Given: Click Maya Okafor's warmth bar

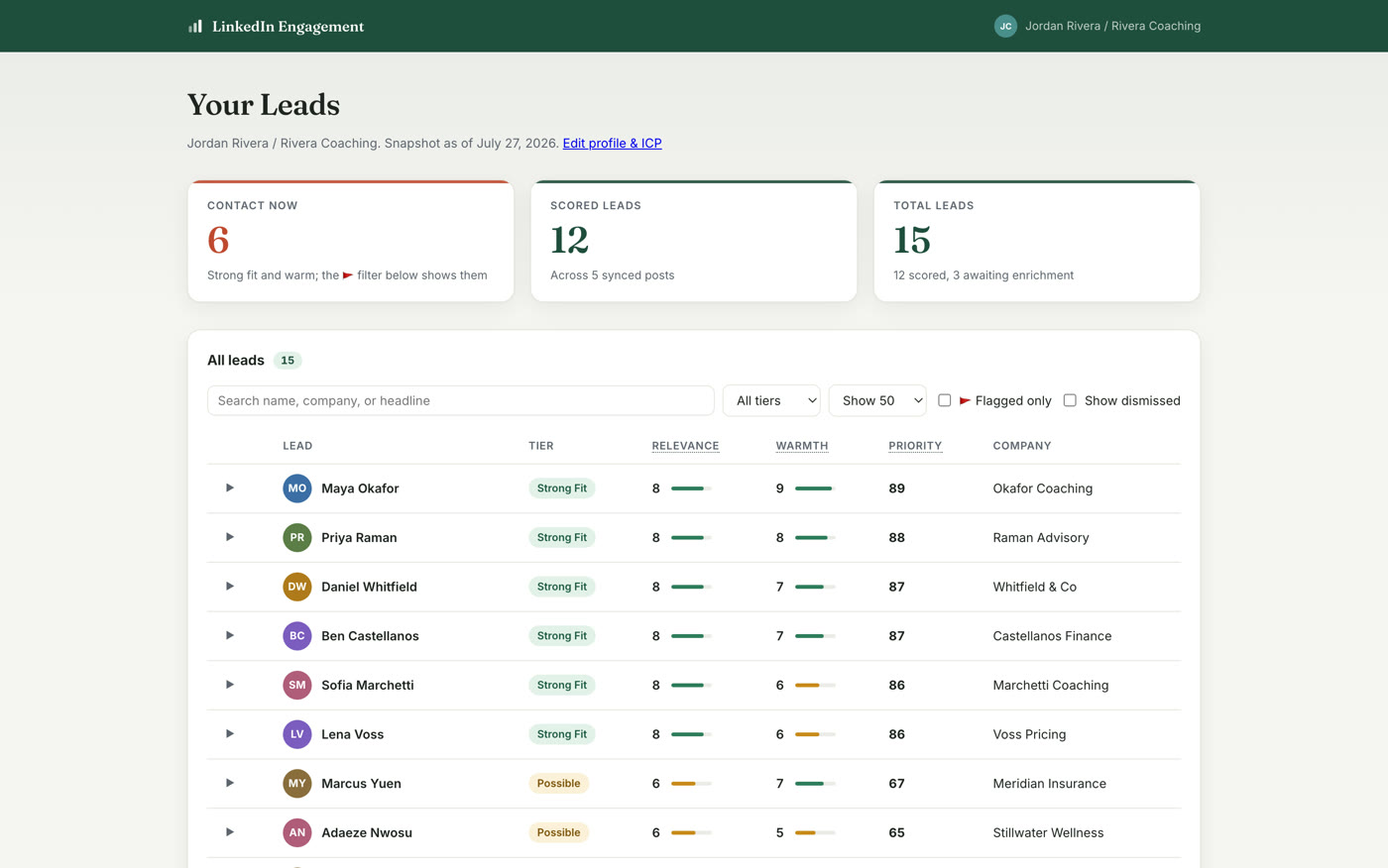Looking at the screenshot, I should point(815,488).
